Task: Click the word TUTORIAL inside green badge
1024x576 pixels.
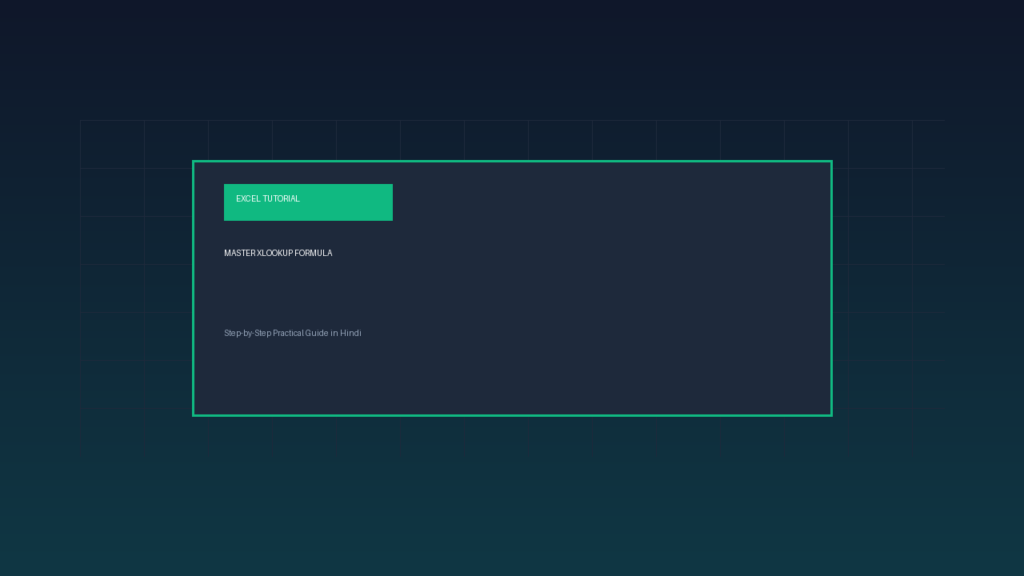Action: (281, 199)
